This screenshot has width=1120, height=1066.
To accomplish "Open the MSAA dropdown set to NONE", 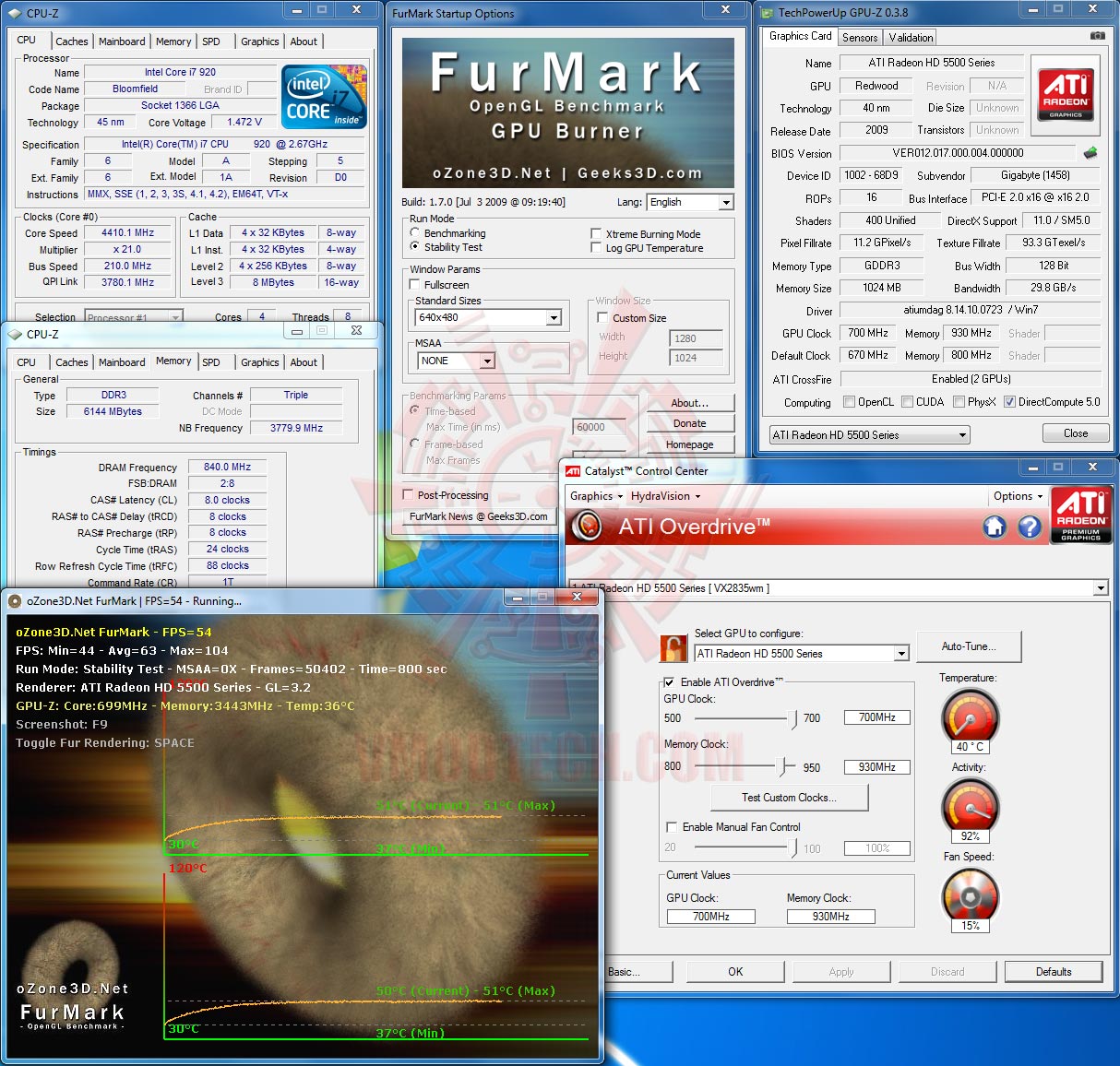I will click(457, 361).
